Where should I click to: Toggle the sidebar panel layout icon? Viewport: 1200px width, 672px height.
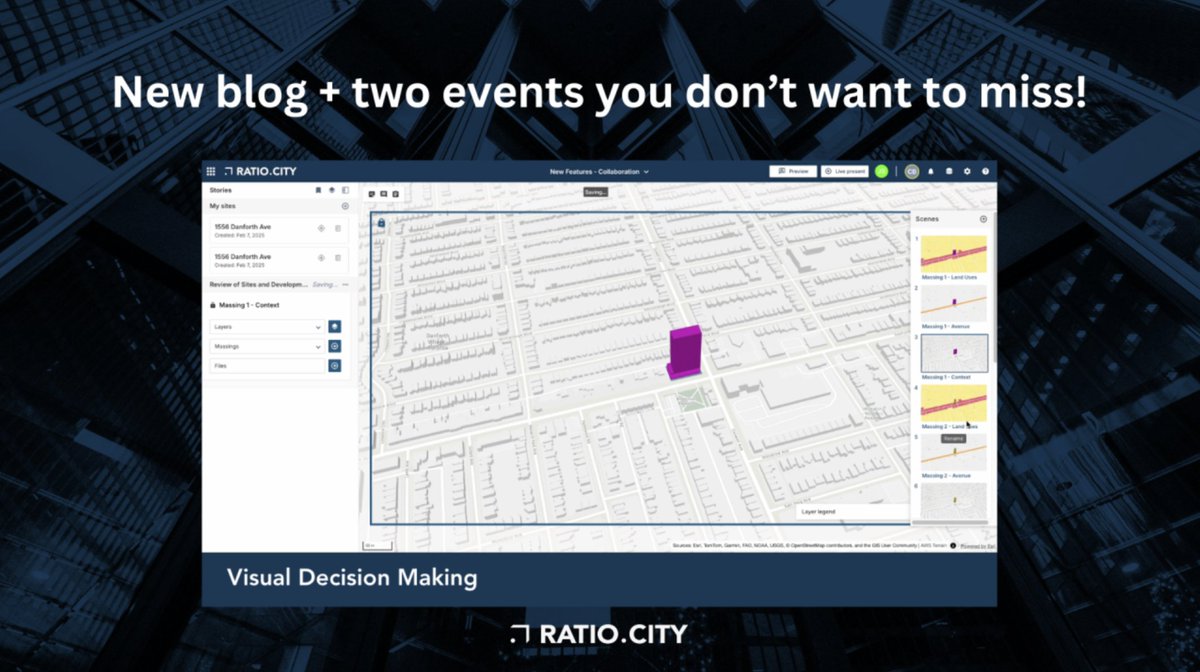(x=345, y=189)
